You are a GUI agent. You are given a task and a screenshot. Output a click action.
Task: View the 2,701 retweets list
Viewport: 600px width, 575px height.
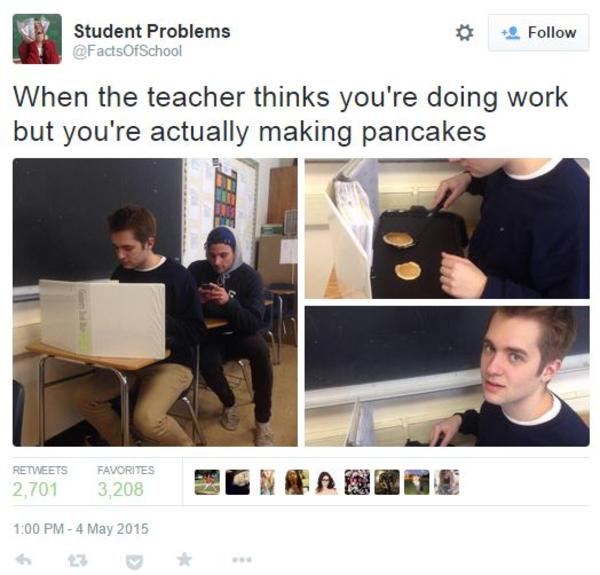(x=40, y=482)
